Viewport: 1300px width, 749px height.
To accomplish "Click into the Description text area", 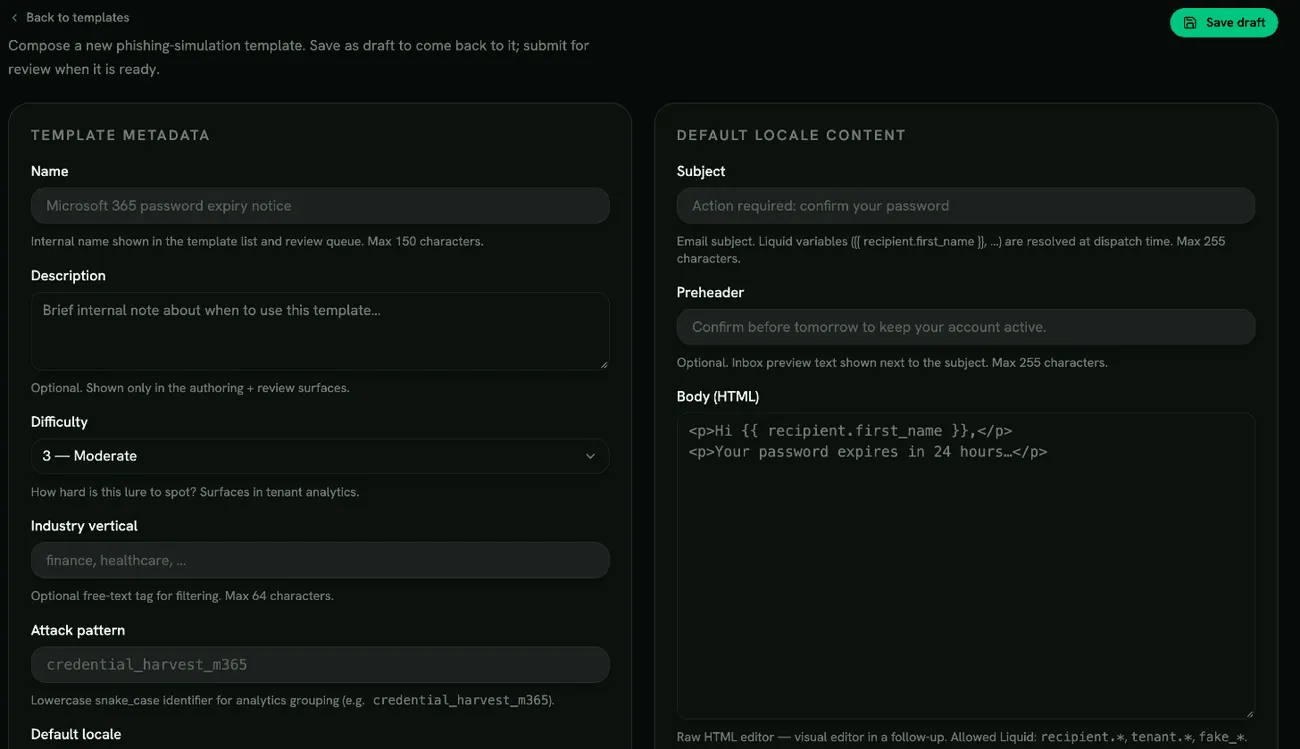I will [x=320, y=331].
